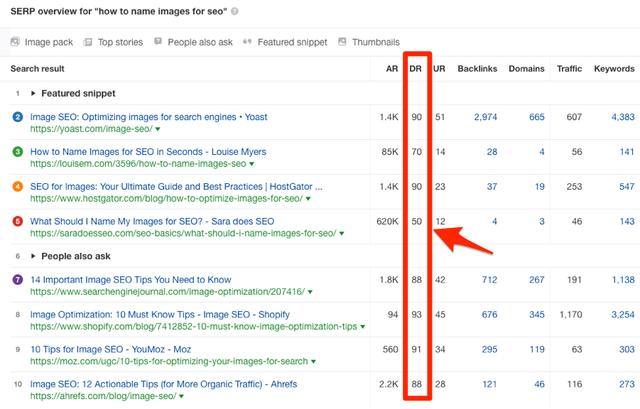Sort by the DR column header

416,69
